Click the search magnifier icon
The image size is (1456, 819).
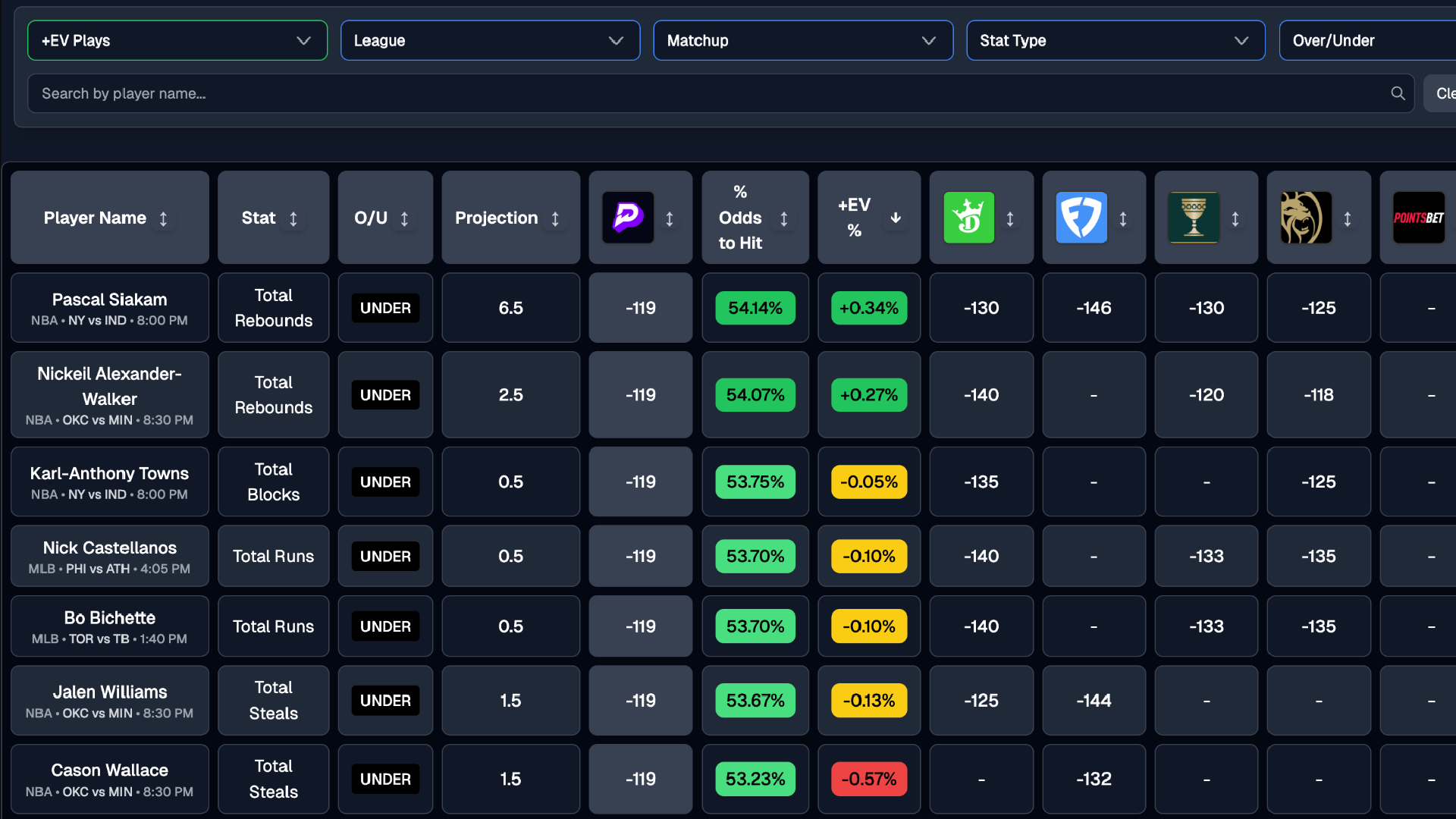(1398, 93)
